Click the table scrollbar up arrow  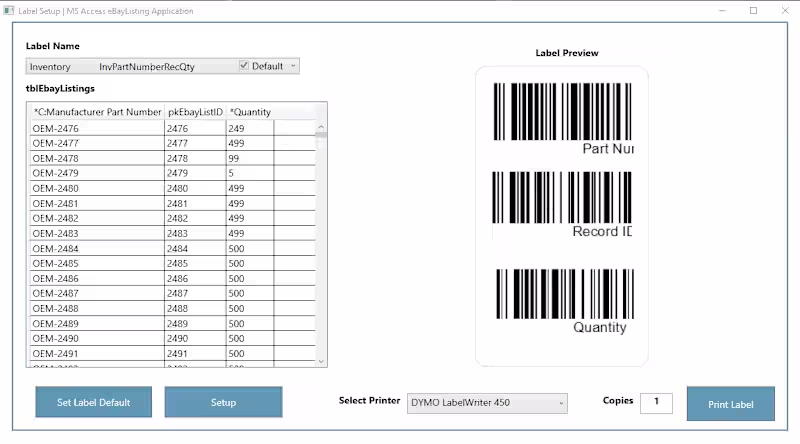click(321, 127)
